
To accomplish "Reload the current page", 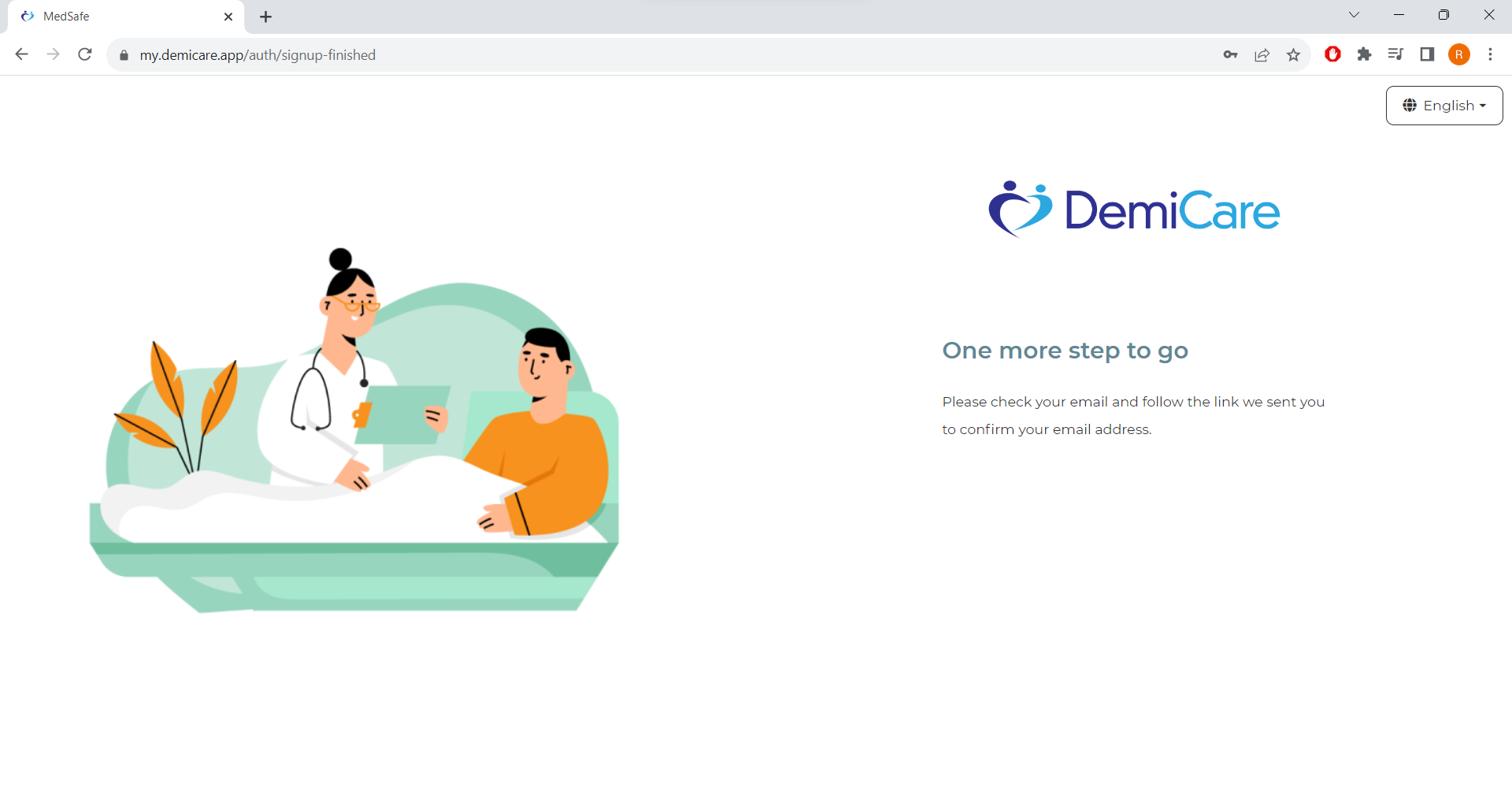I will coord(85,54).
